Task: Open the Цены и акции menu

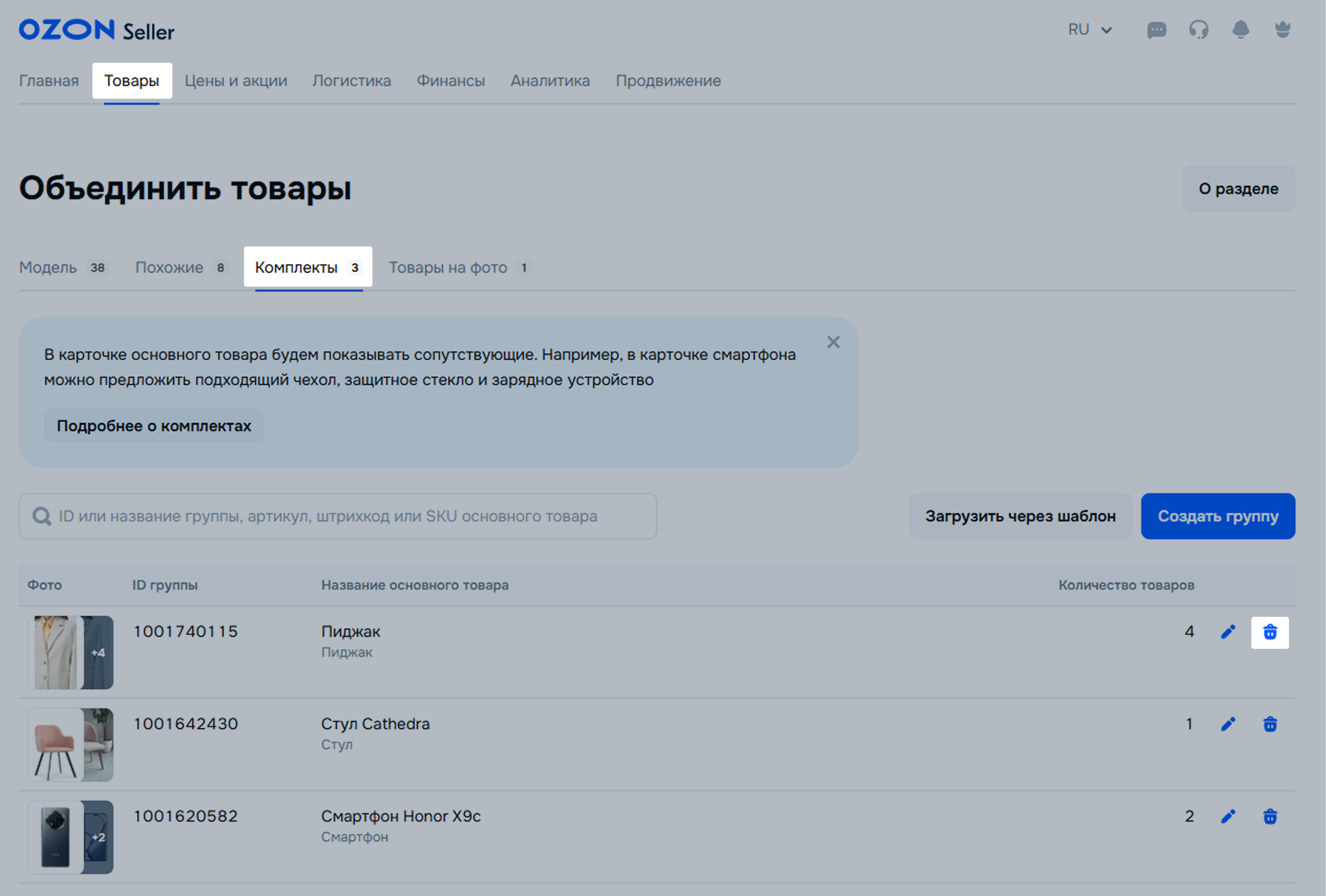Action: pos(236,81)
